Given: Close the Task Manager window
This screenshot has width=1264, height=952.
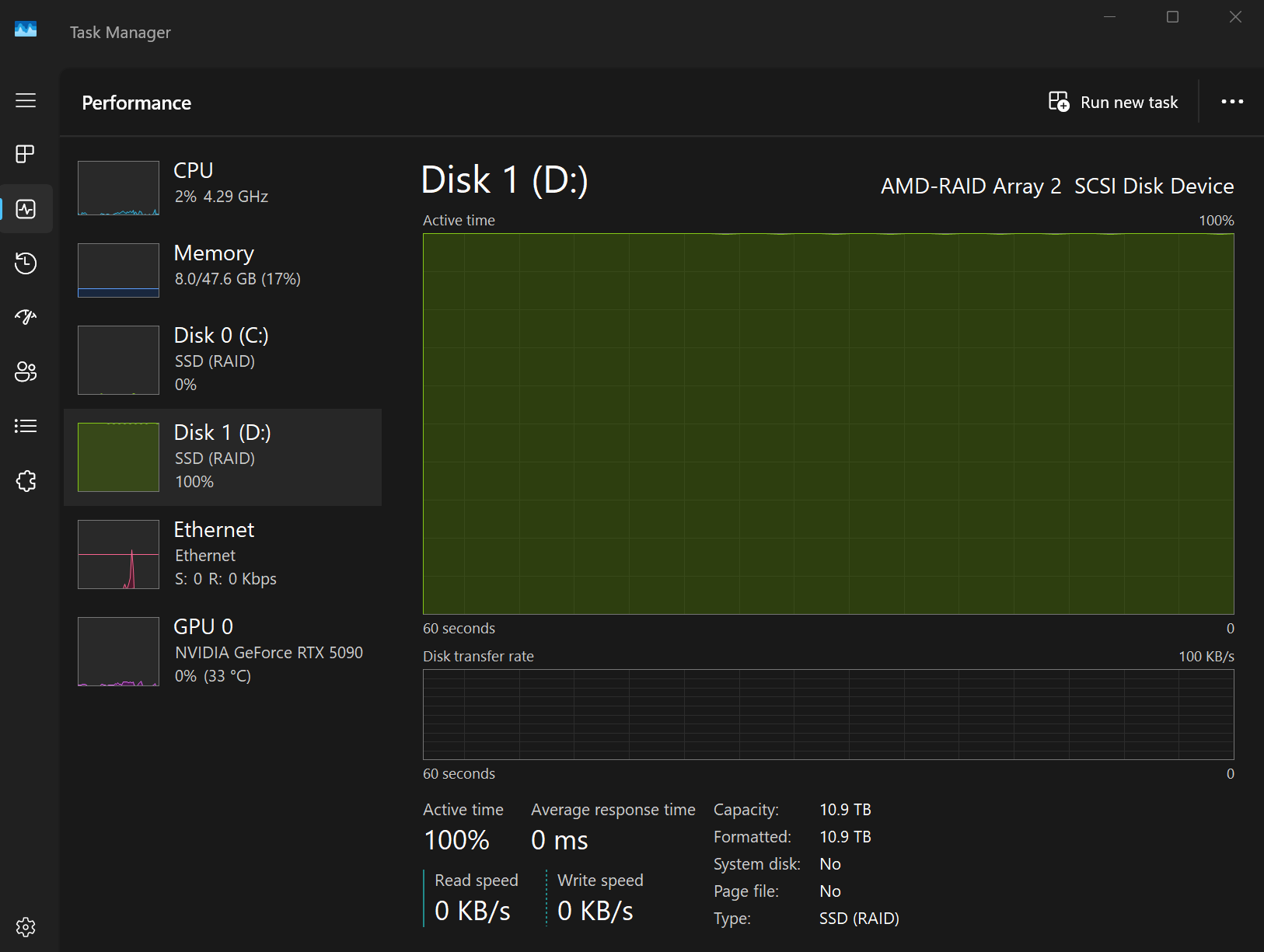Looking at the screenshot, I should click(x=1235, y=17).
